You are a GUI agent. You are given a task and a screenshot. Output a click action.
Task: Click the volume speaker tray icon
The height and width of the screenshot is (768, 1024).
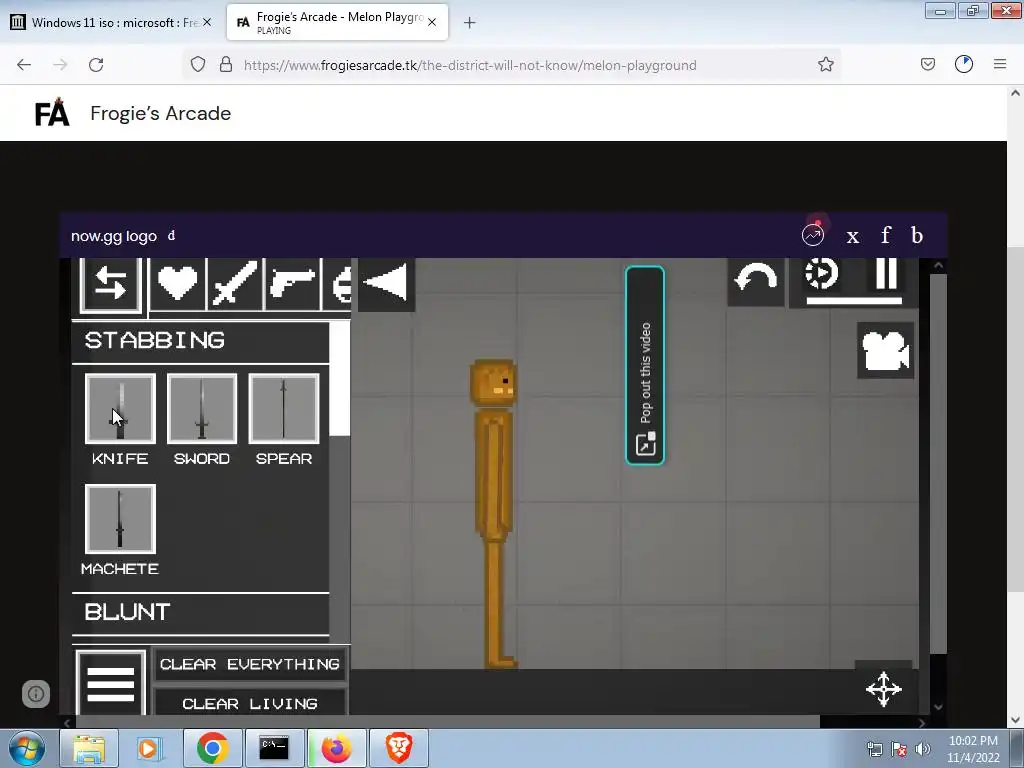923,749
